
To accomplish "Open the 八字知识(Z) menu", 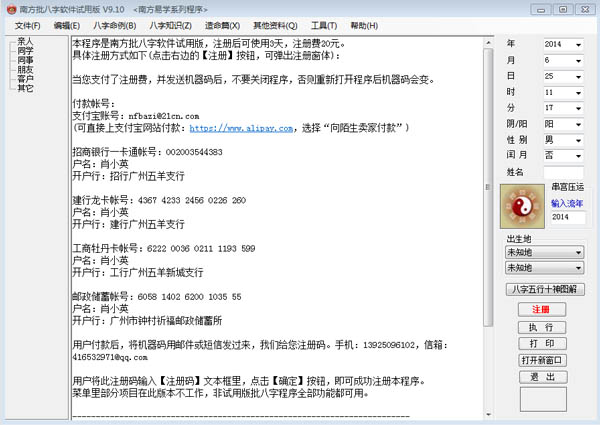I will pos(170,26).
